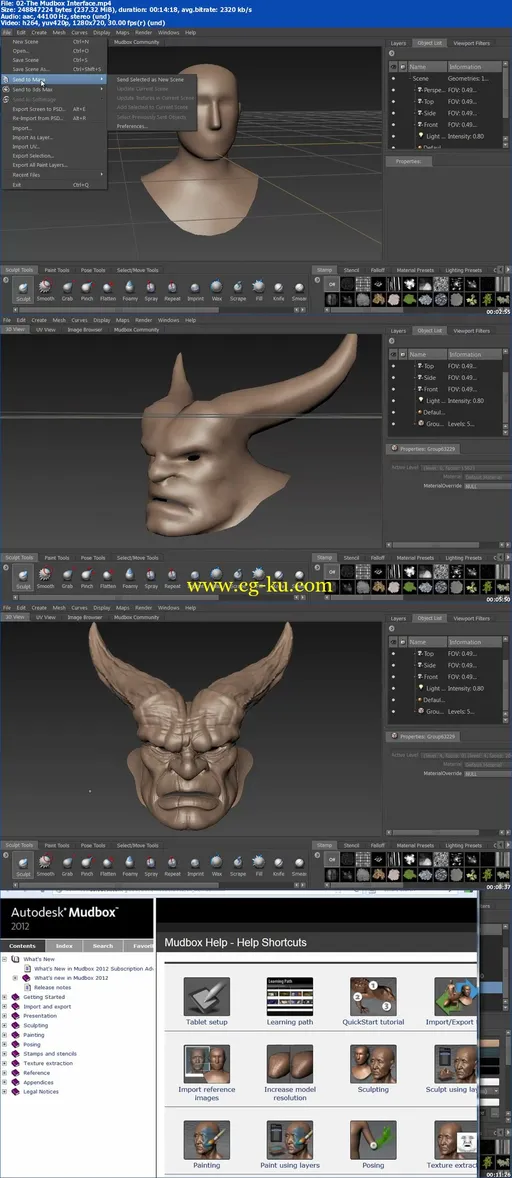Select the Smooth tool in the bald-bust frame
This screenshot has width=512, height=1178.
click(x=46, y=289)
